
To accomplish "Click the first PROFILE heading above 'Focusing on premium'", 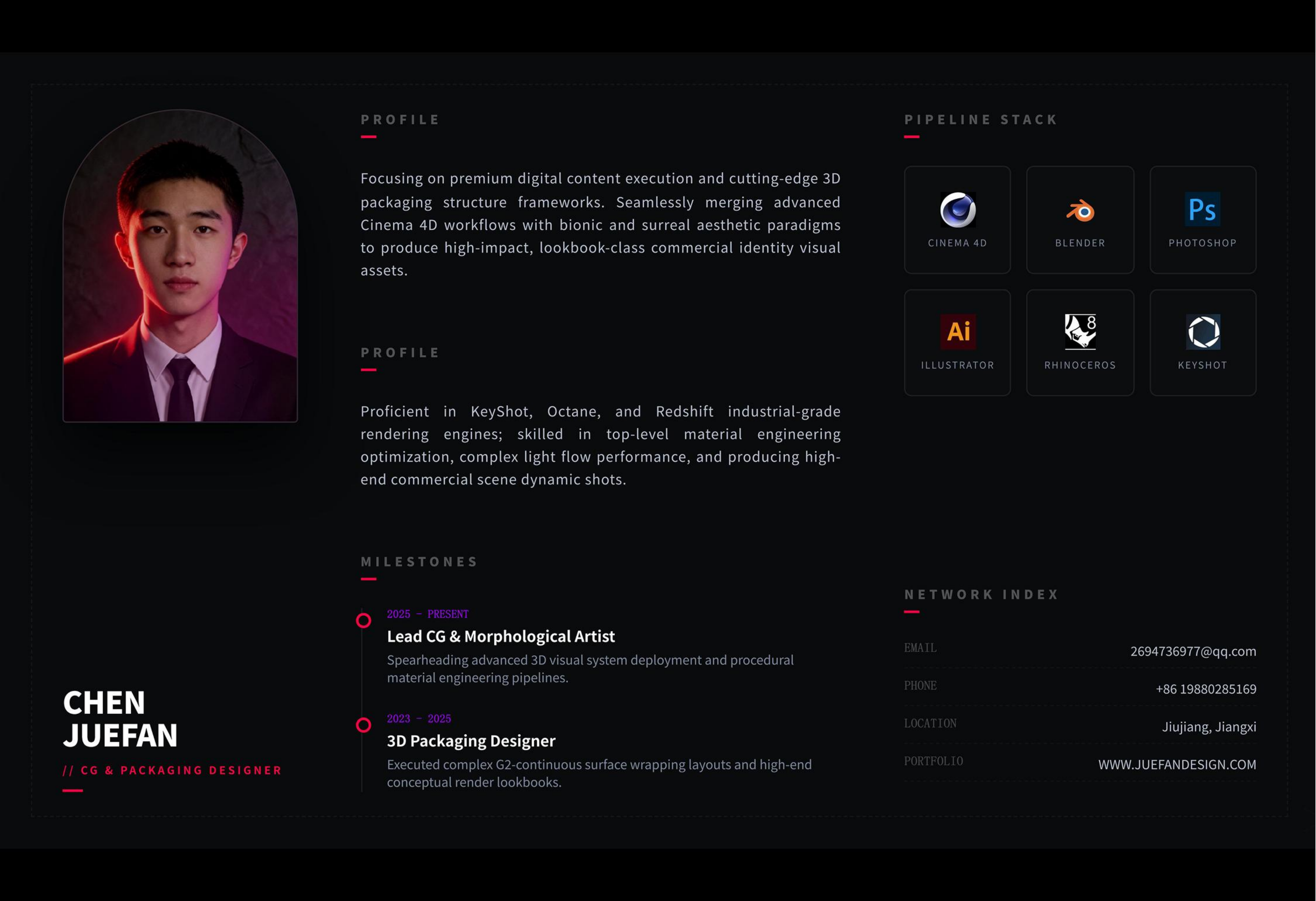I will tap(400, 119).
